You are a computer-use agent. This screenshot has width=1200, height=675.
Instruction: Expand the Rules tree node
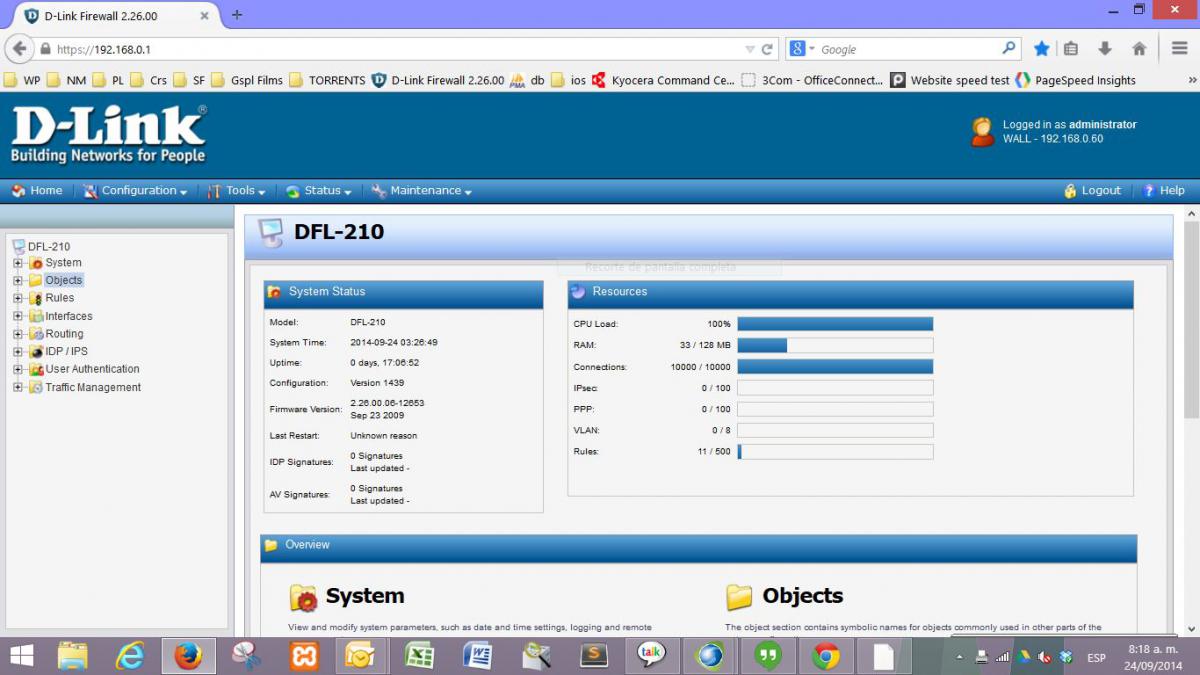click(x=17, y=298)
